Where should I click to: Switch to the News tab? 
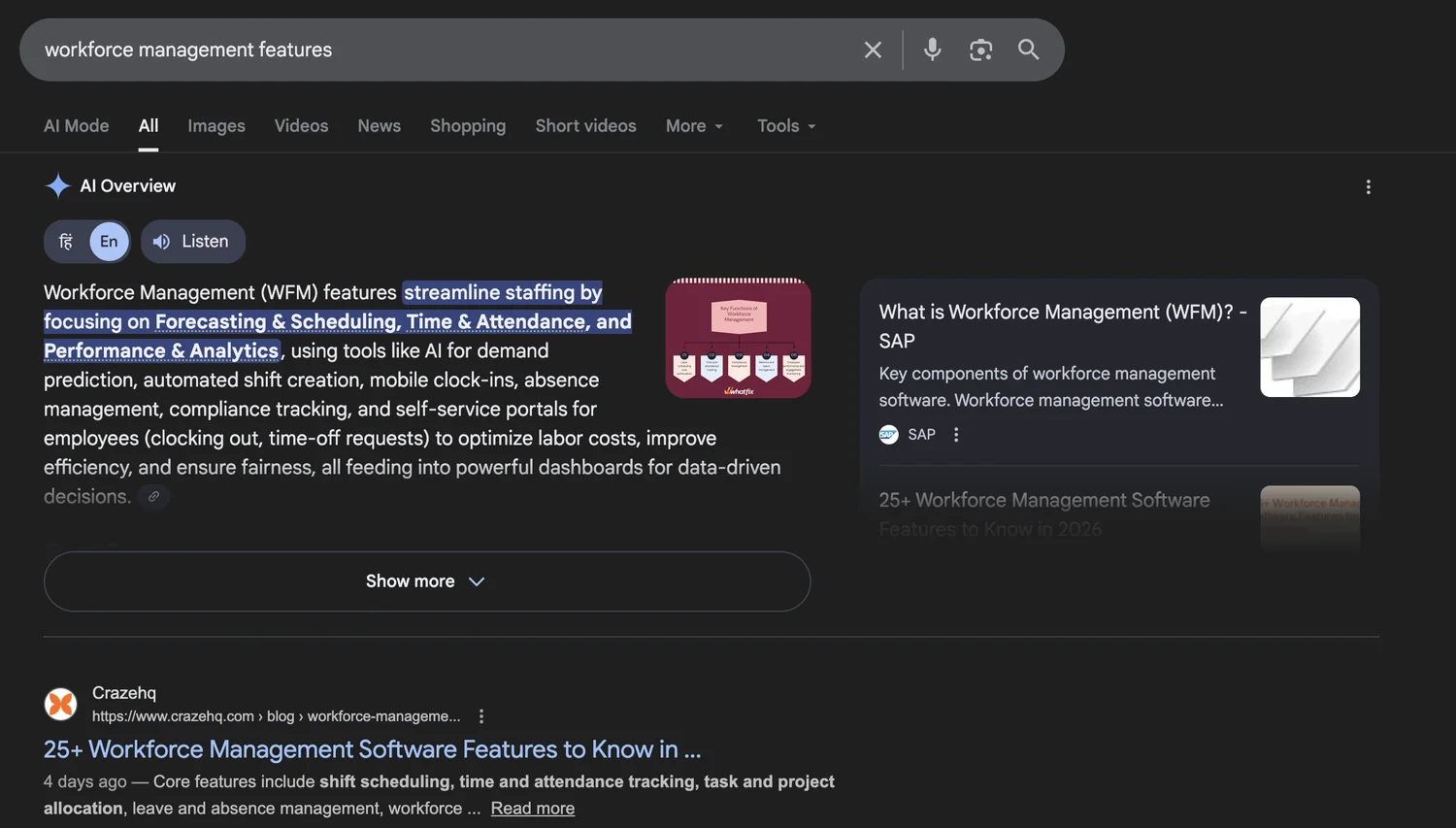point(380,126)
